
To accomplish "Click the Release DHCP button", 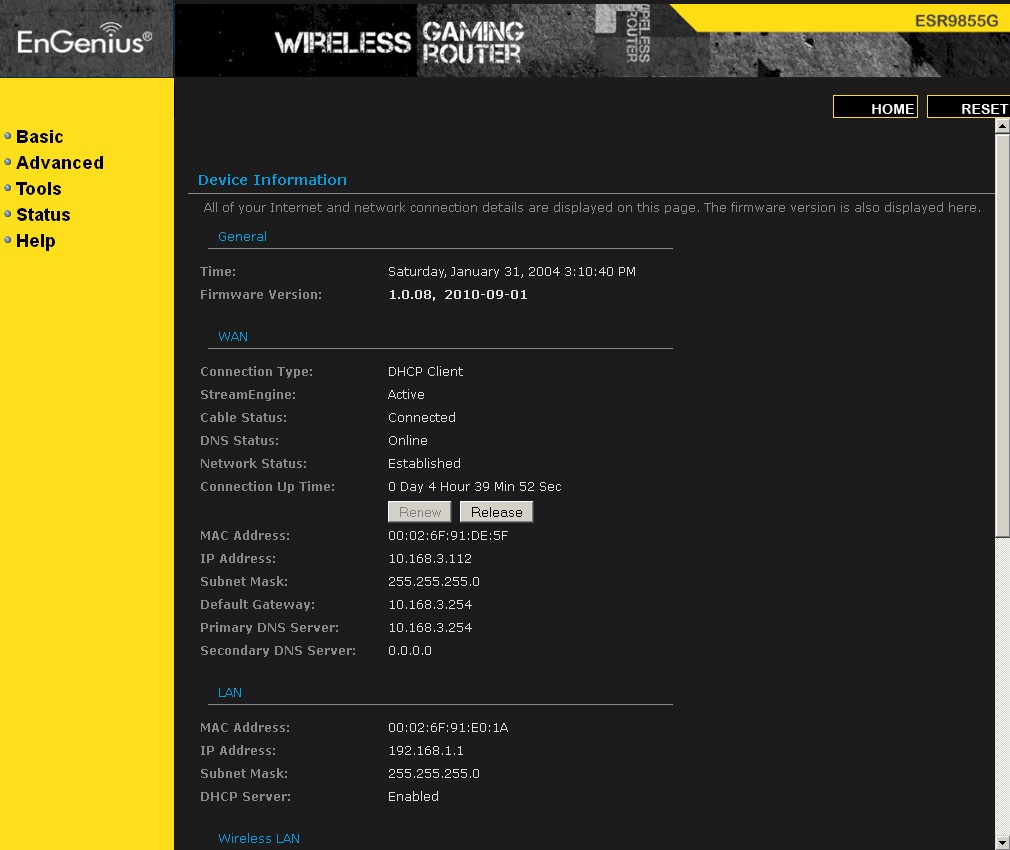I will [496, 512].
